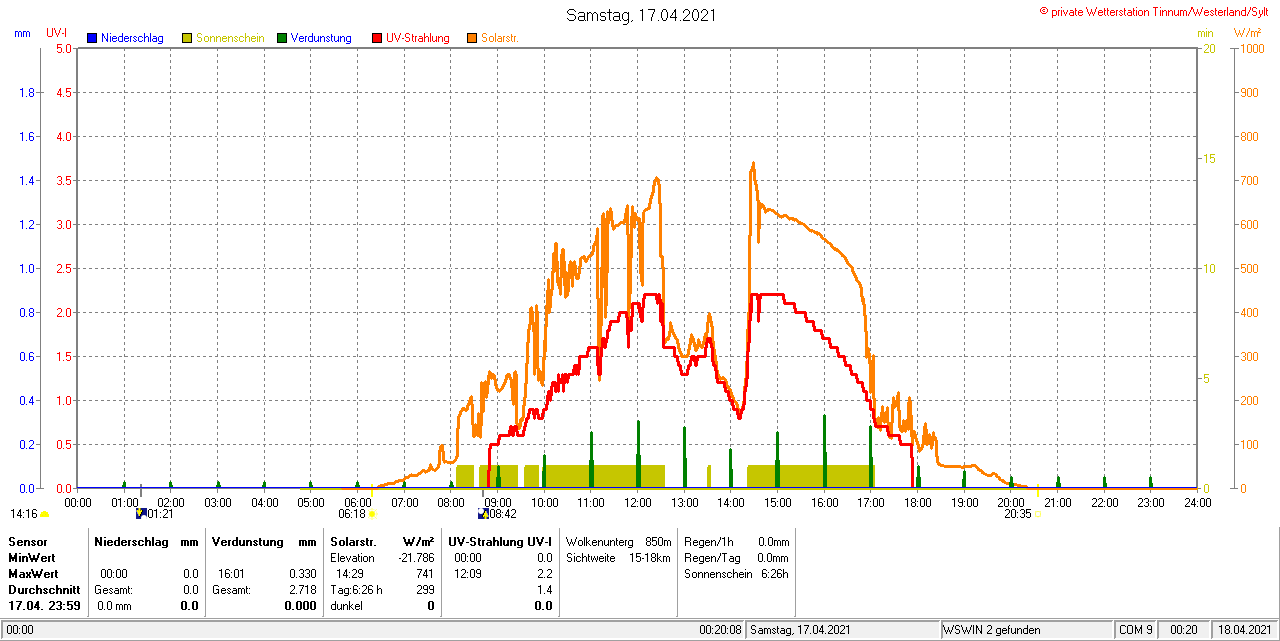Select the Niederschlag legend label

pos(132,38)
